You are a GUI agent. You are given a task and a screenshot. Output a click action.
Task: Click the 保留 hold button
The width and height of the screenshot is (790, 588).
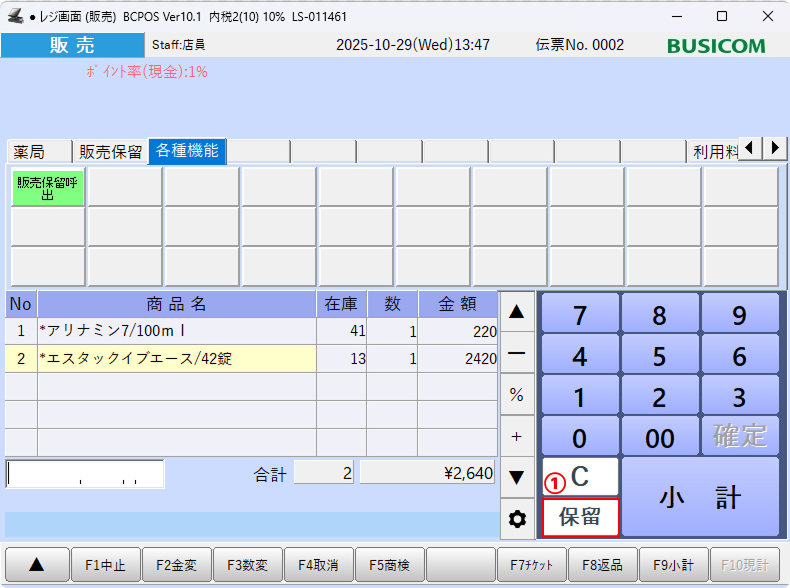[580, 517]
